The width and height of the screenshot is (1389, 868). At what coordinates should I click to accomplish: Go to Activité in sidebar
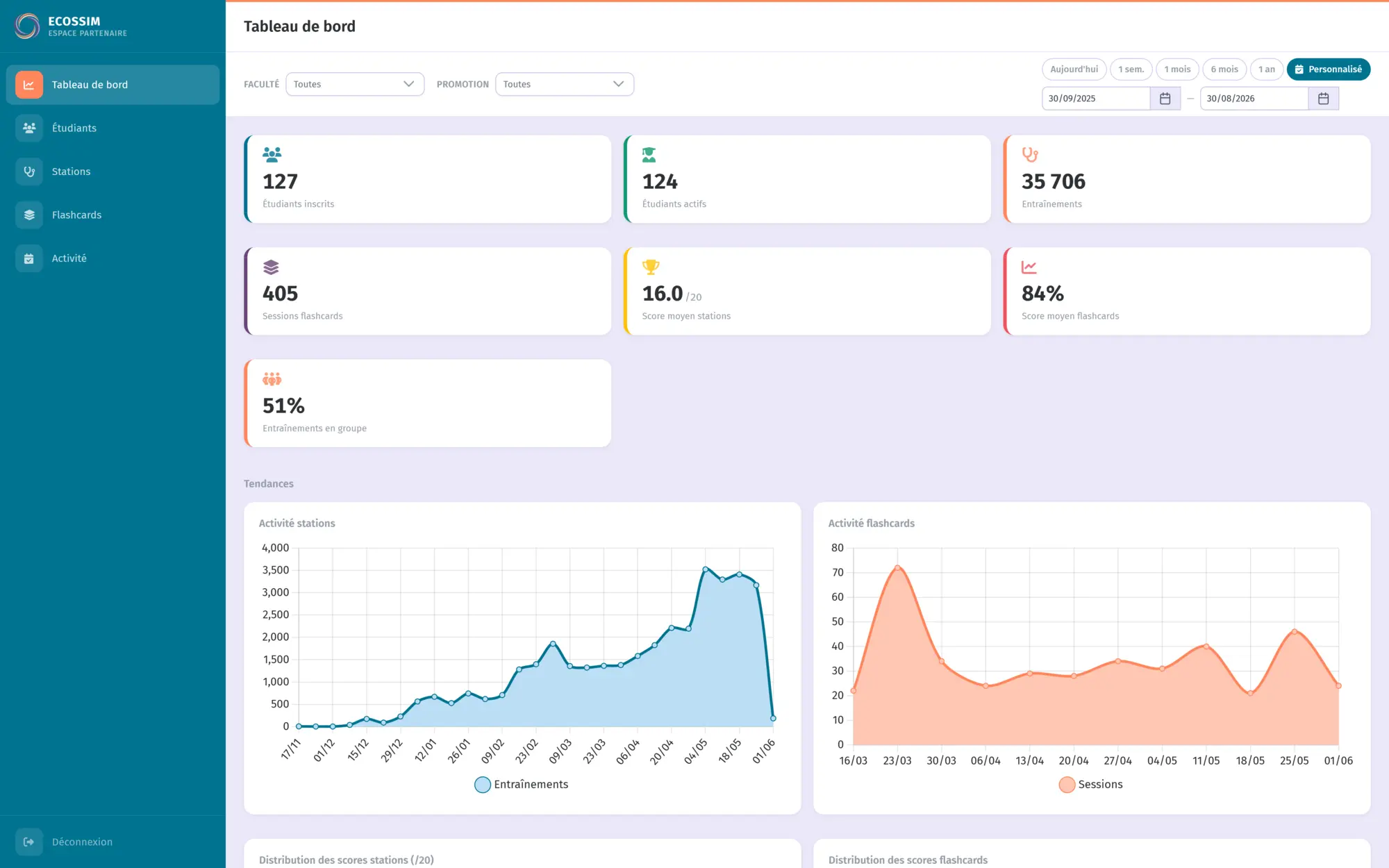113,258
